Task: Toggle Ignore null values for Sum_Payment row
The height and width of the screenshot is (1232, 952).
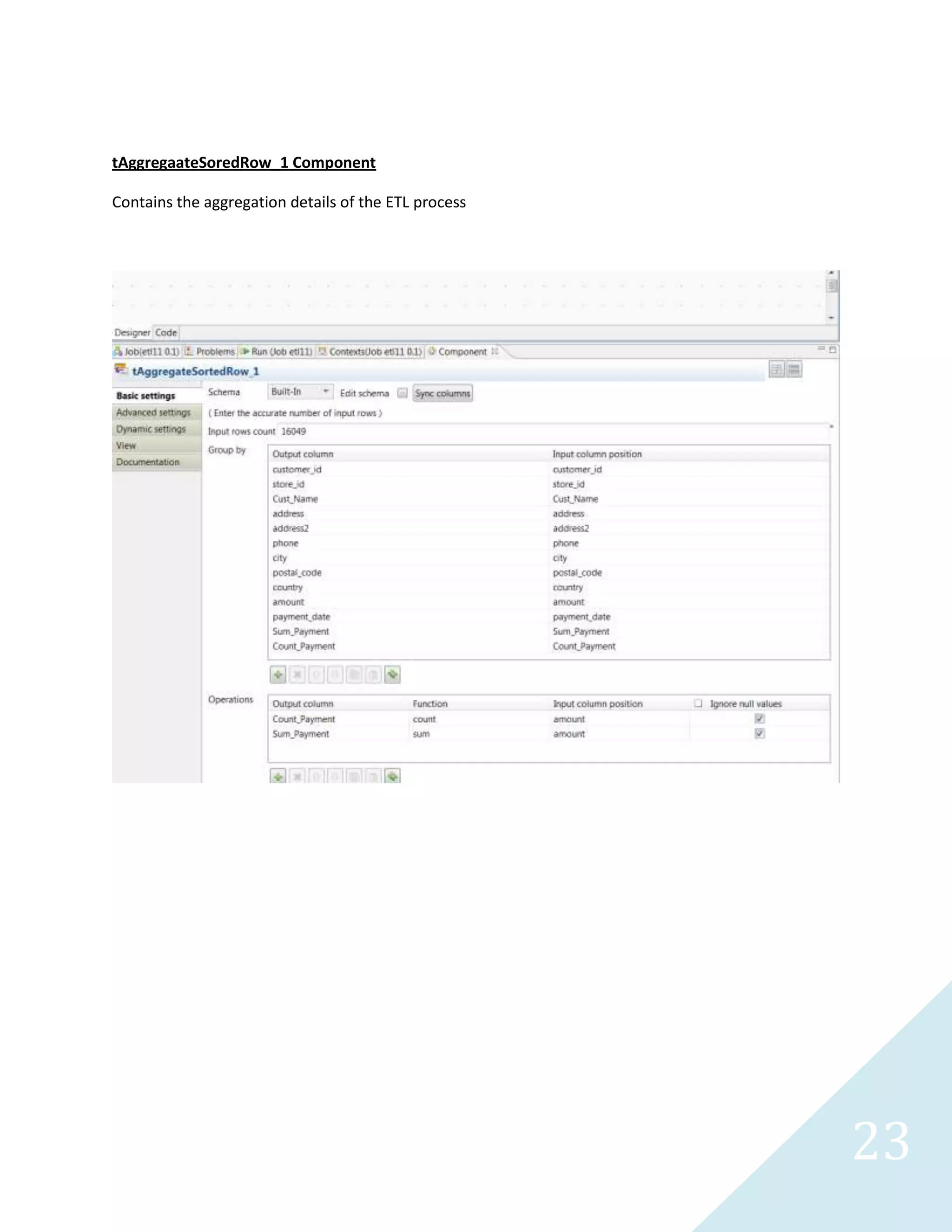Action: (760, 733)
